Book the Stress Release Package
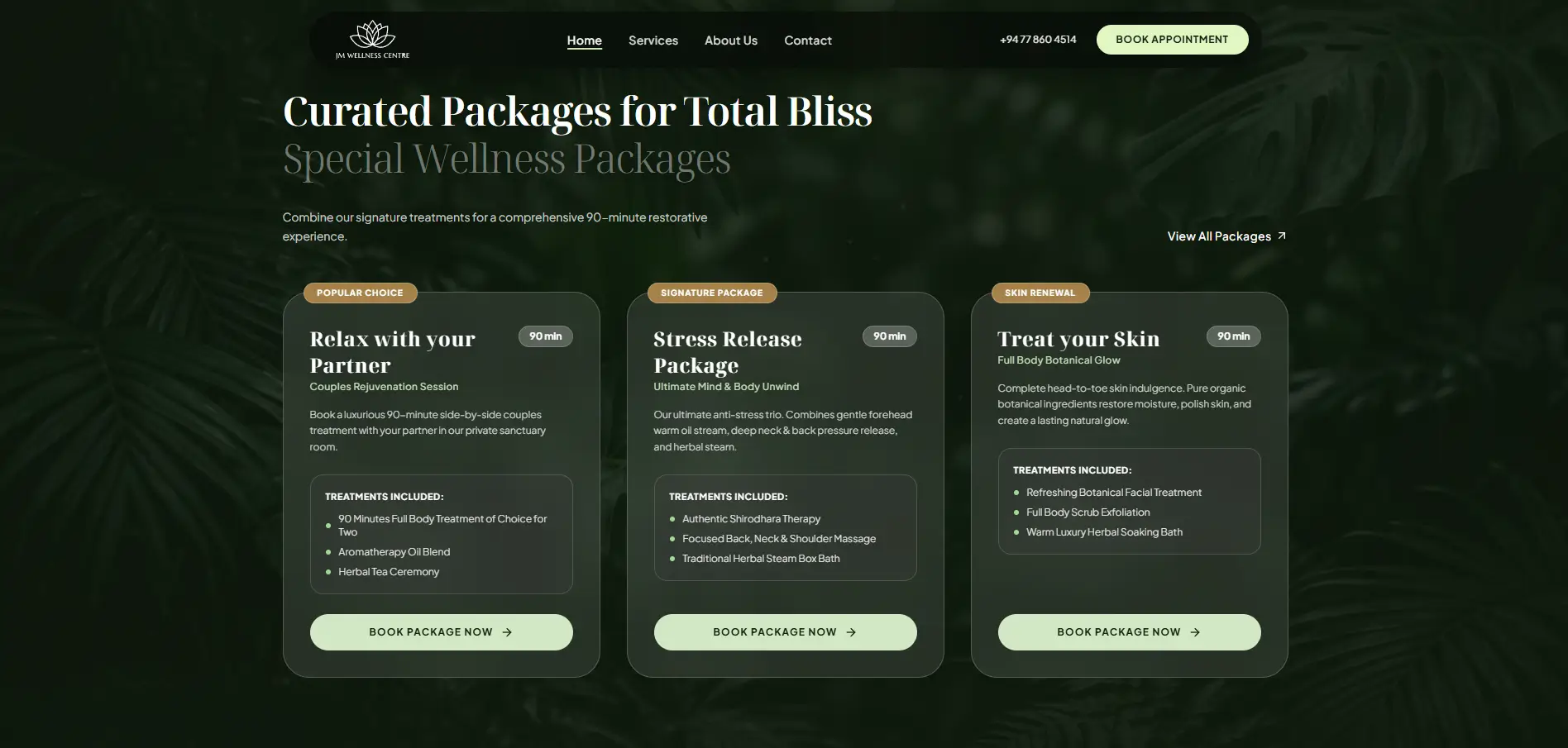The width and height of the screenshot is (1568, 748). coord(785,632)
